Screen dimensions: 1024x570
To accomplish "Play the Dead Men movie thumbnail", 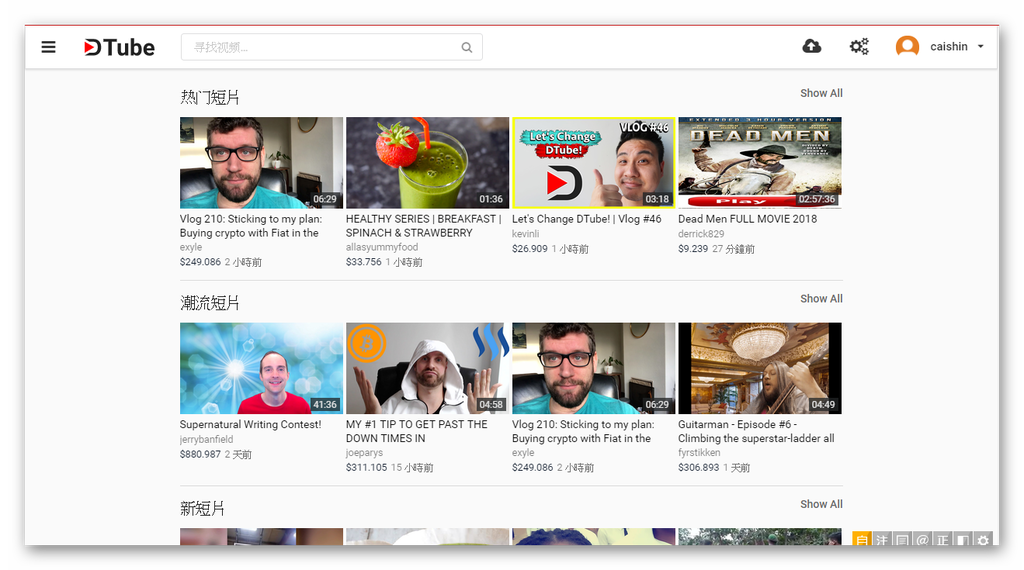I will pos(760,163).
